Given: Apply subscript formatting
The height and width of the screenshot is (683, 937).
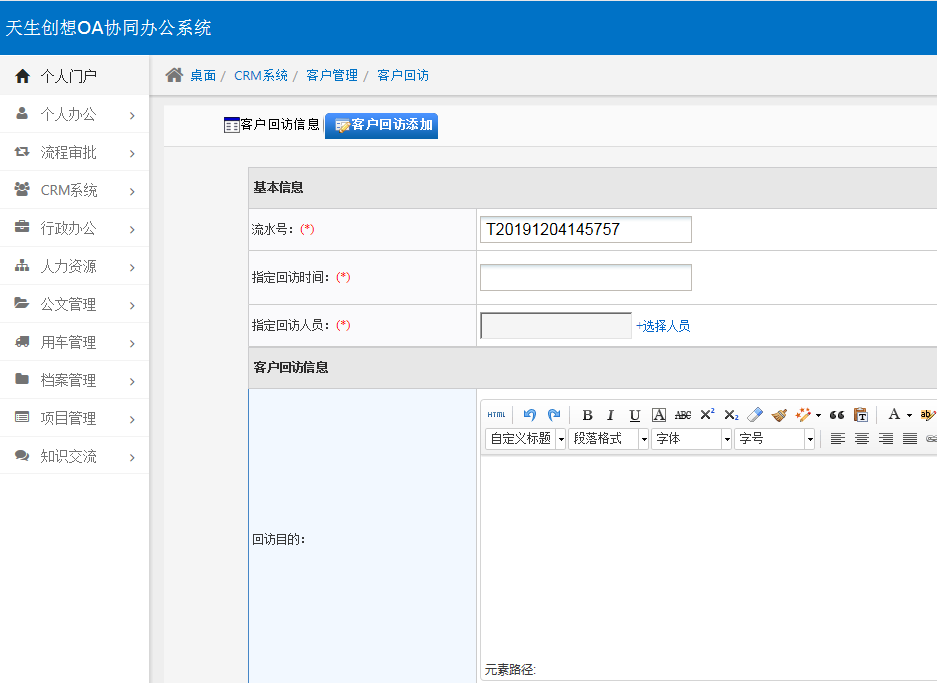Looking at the screenshot, I should coord(731,415).
